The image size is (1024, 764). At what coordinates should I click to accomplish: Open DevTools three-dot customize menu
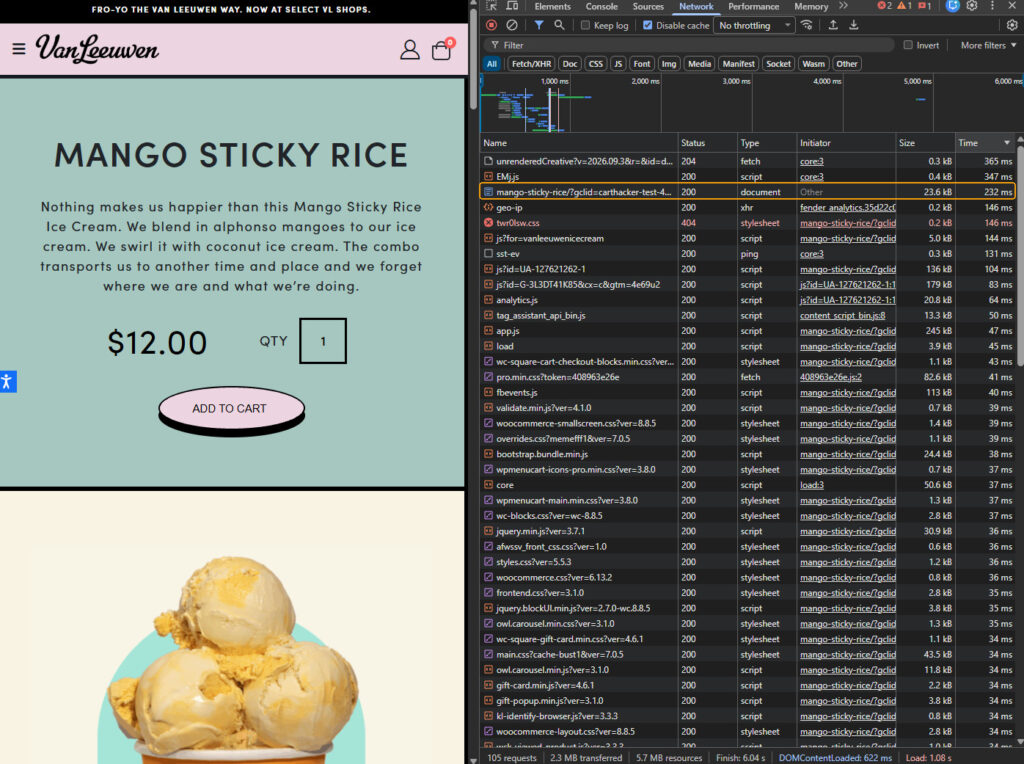(992, 6)
